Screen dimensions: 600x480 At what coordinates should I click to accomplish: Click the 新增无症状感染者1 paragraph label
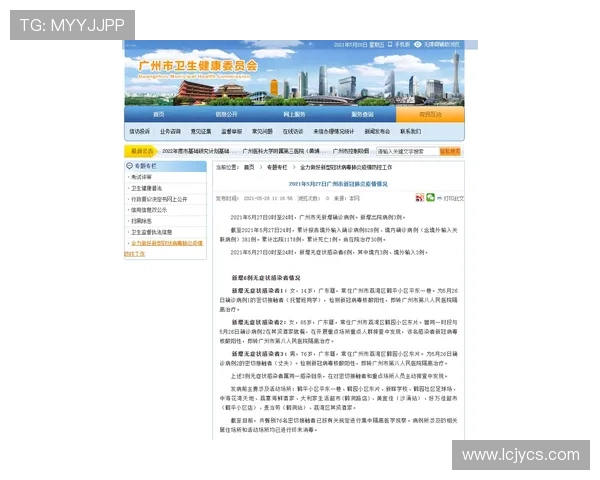tap(258, 291)
